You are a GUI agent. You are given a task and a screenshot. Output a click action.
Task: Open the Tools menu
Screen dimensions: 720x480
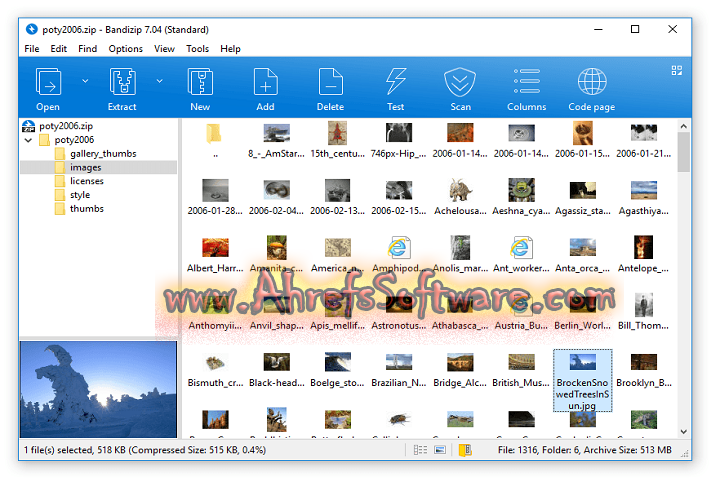(x=197, y=48)
